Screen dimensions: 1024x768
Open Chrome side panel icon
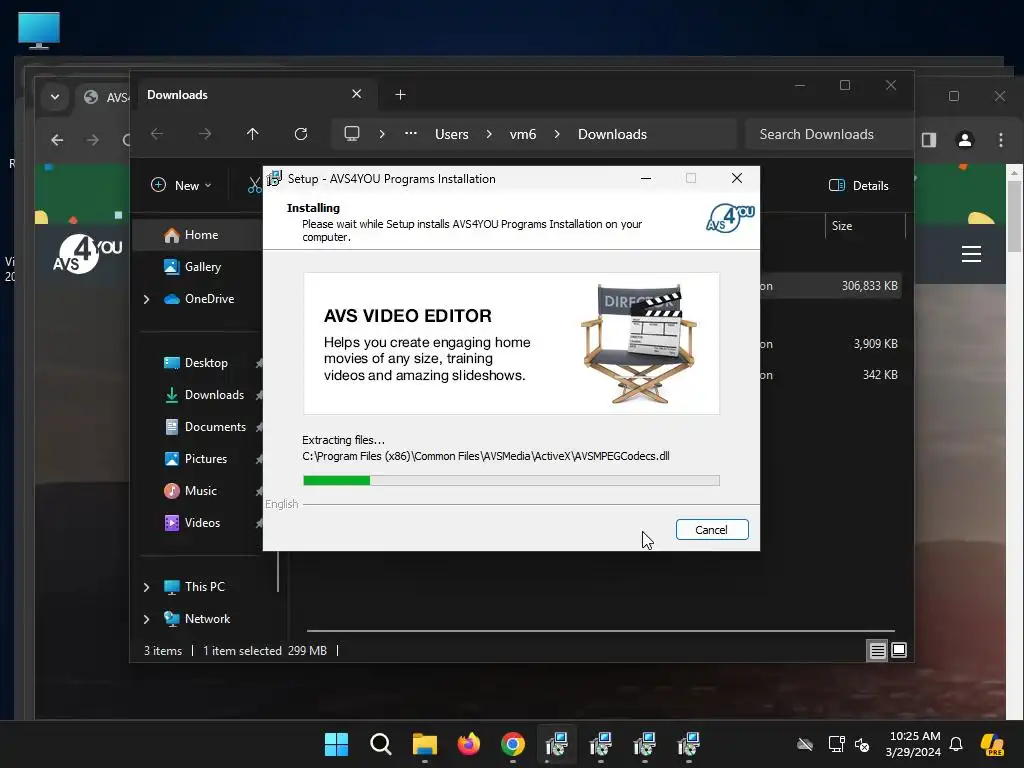(x=929, y=140)
